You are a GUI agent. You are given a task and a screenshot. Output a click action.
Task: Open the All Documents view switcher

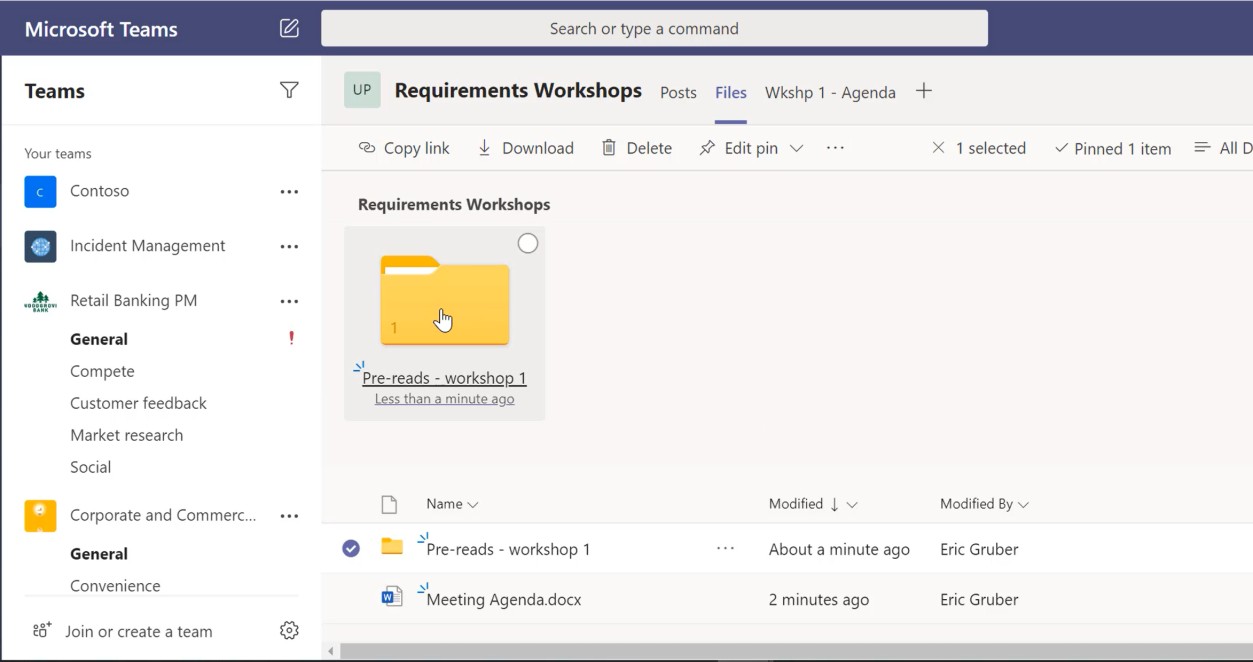[x=1223, y=148]
